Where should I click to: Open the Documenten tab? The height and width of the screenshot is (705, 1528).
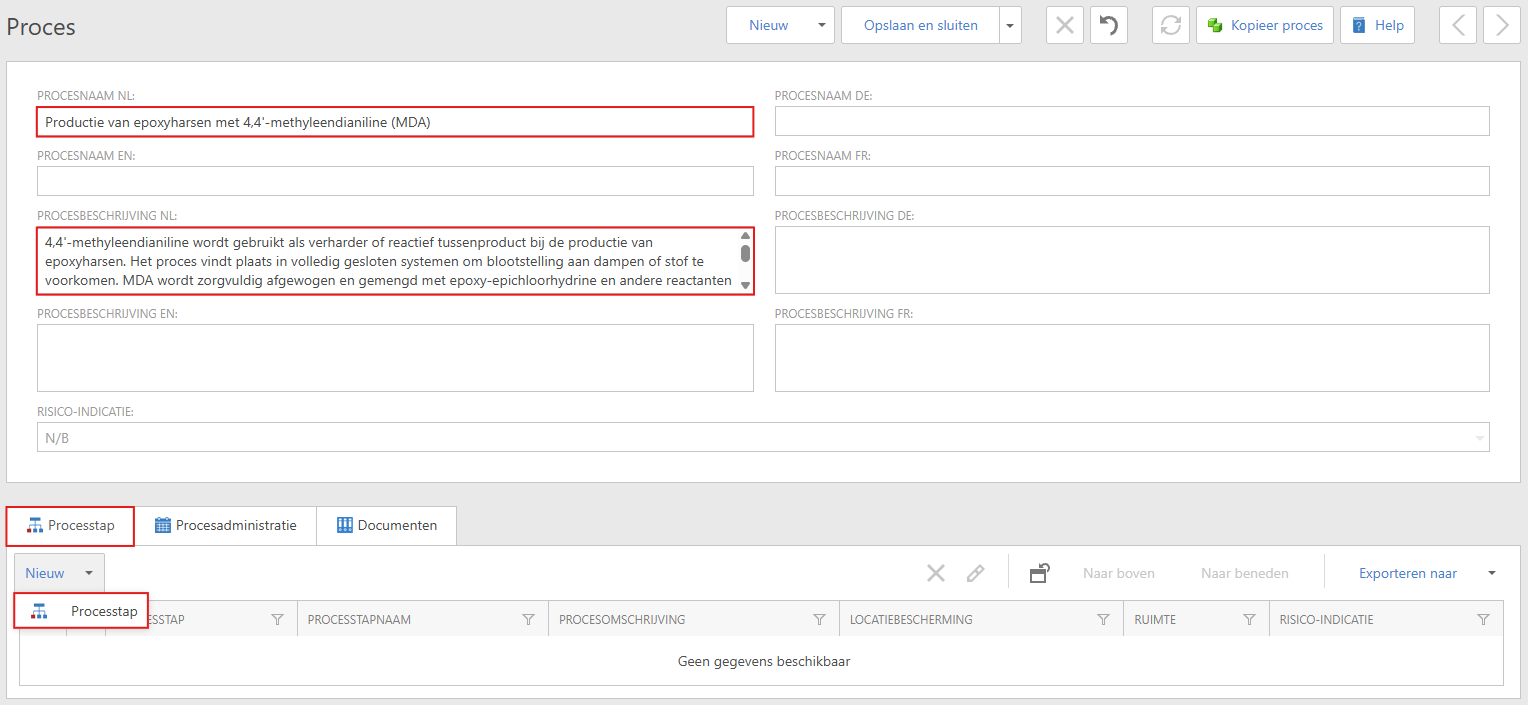tap(386, 525)
